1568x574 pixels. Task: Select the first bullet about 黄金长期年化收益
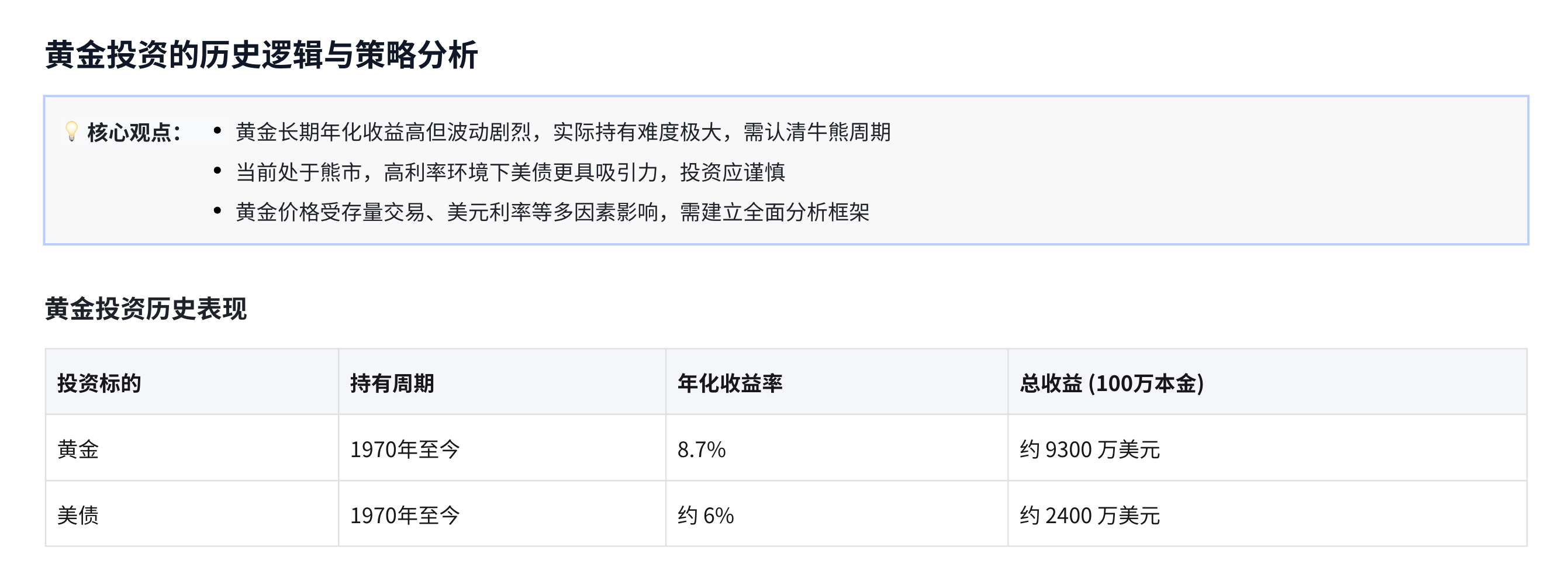pyautogui.click(x=563, y=132)
